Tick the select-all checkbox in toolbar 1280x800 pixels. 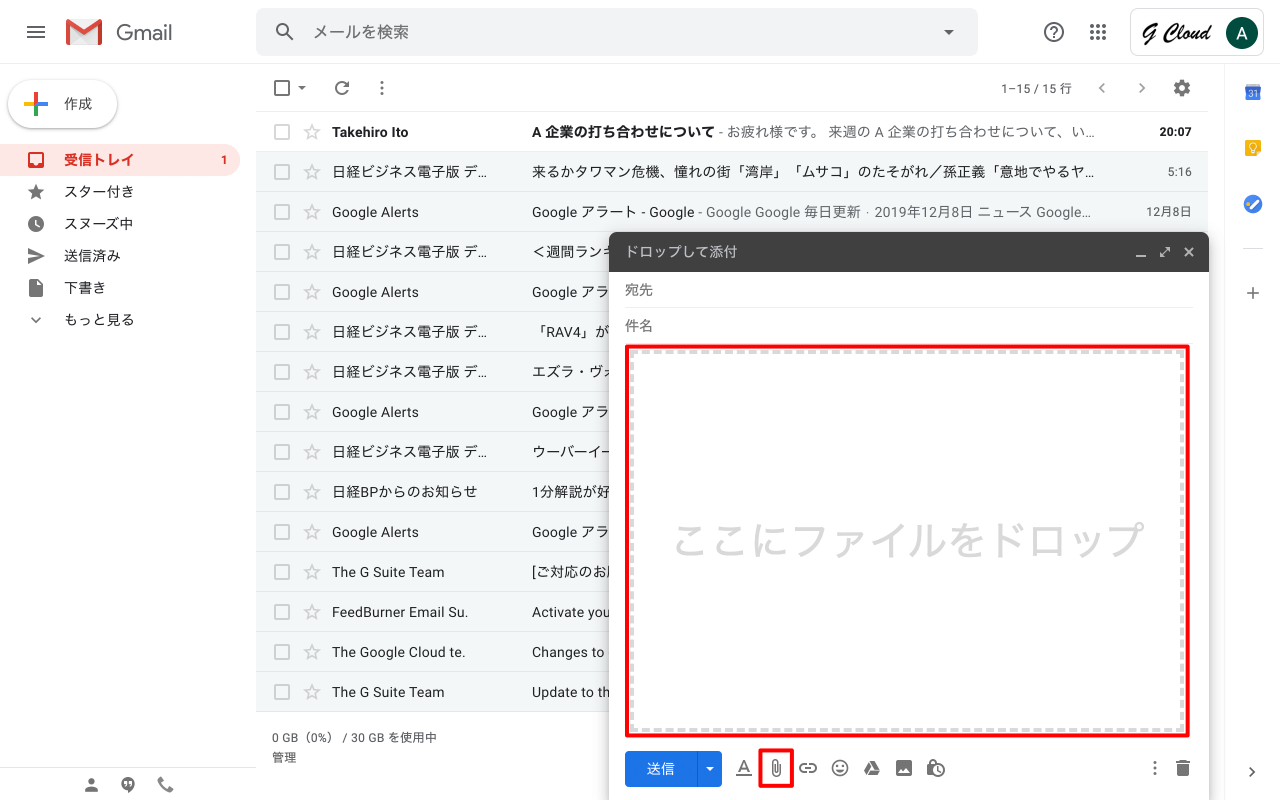pos(282,88)
